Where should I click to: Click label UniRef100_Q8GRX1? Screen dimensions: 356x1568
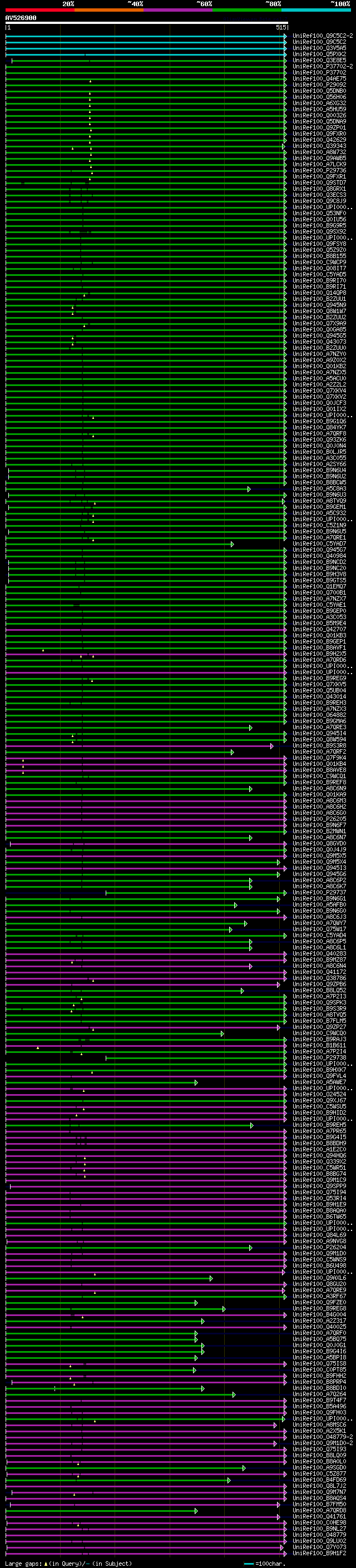click(x=319, y=189)
